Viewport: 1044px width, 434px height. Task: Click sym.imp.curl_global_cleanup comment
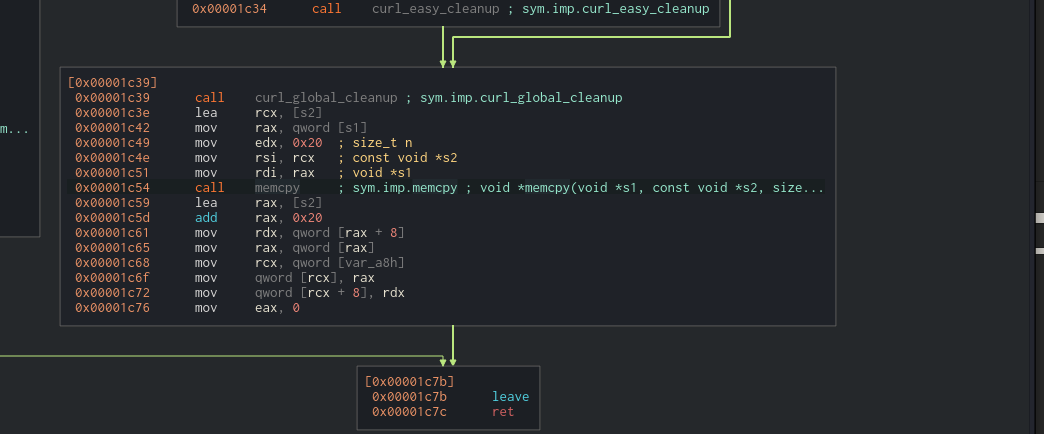pos(521,98)
